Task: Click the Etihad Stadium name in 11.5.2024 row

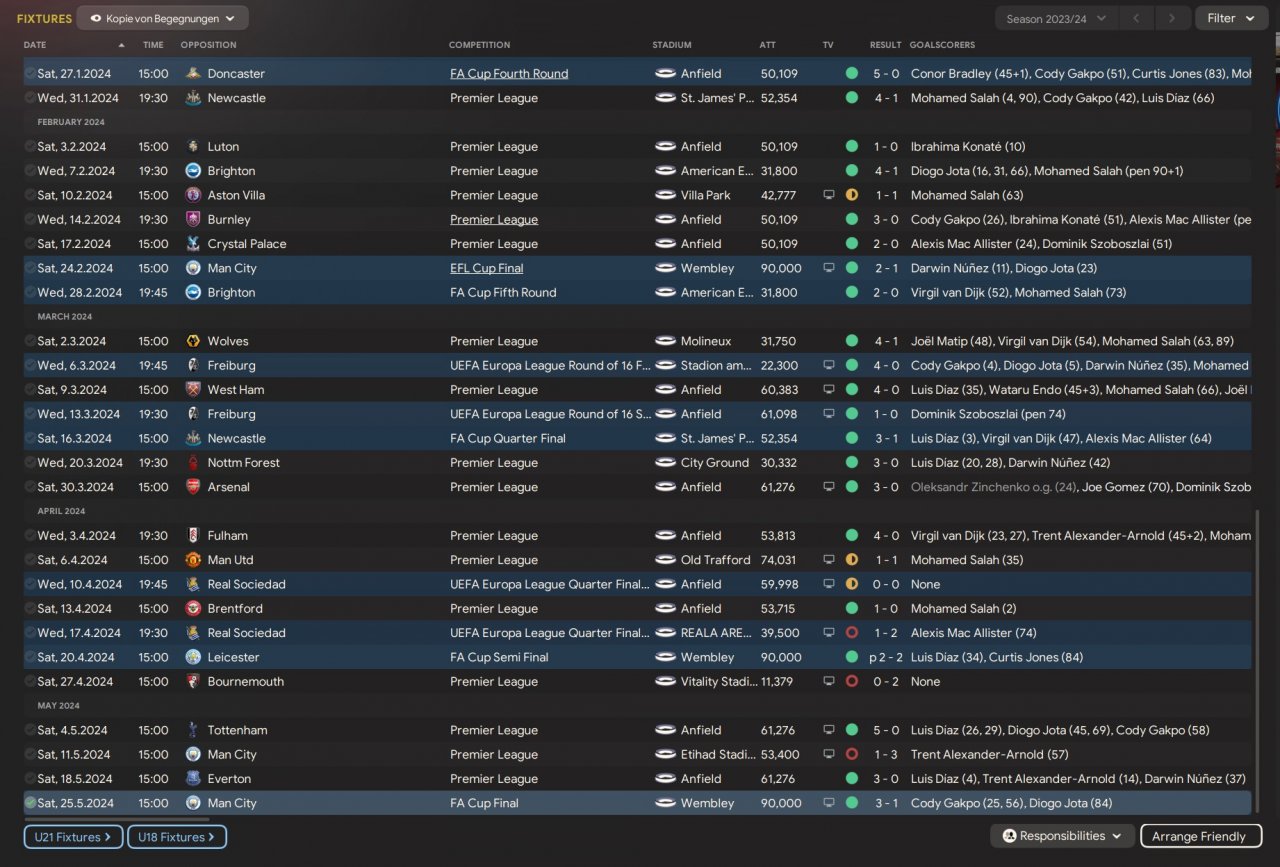Action: (718, 754)
